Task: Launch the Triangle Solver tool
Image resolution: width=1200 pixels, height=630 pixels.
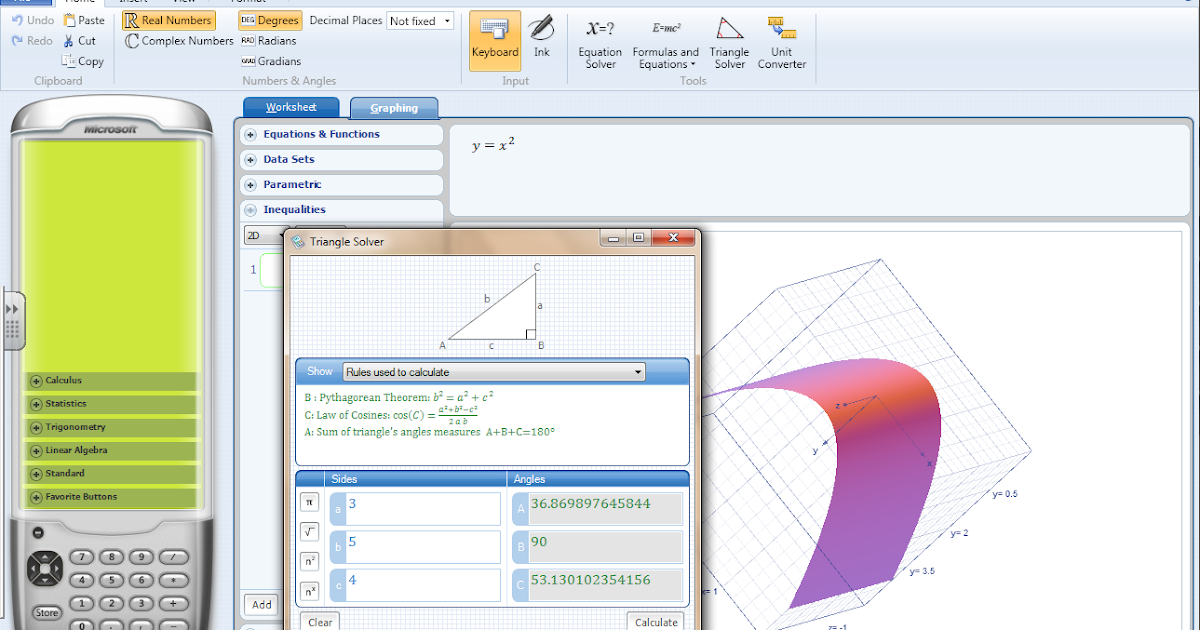Action: pos(729,43)
